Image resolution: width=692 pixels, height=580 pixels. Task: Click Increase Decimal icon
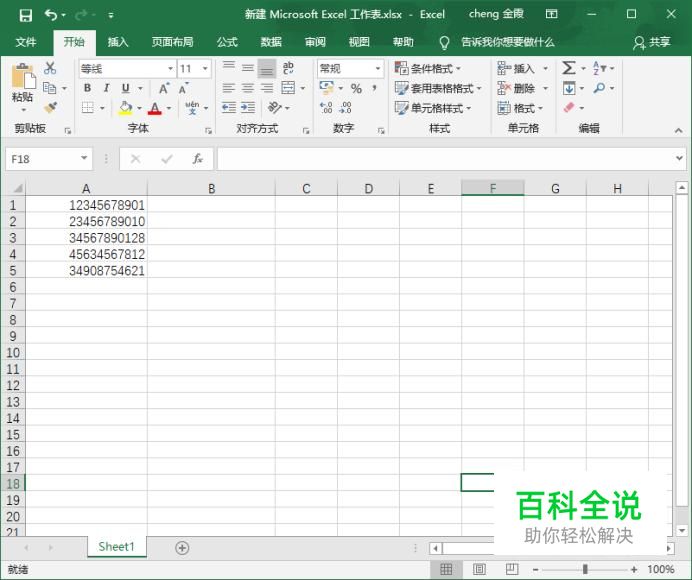(x=326, y=108)
